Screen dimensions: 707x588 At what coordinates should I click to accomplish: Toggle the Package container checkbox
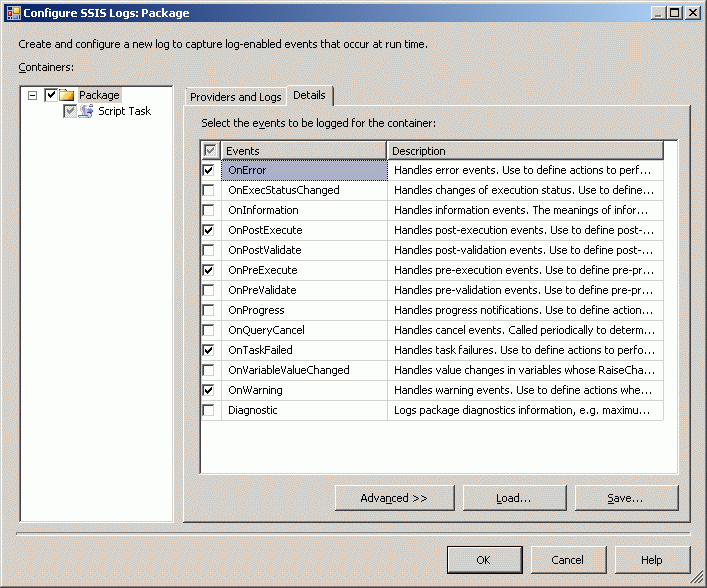tap(50, 95)
